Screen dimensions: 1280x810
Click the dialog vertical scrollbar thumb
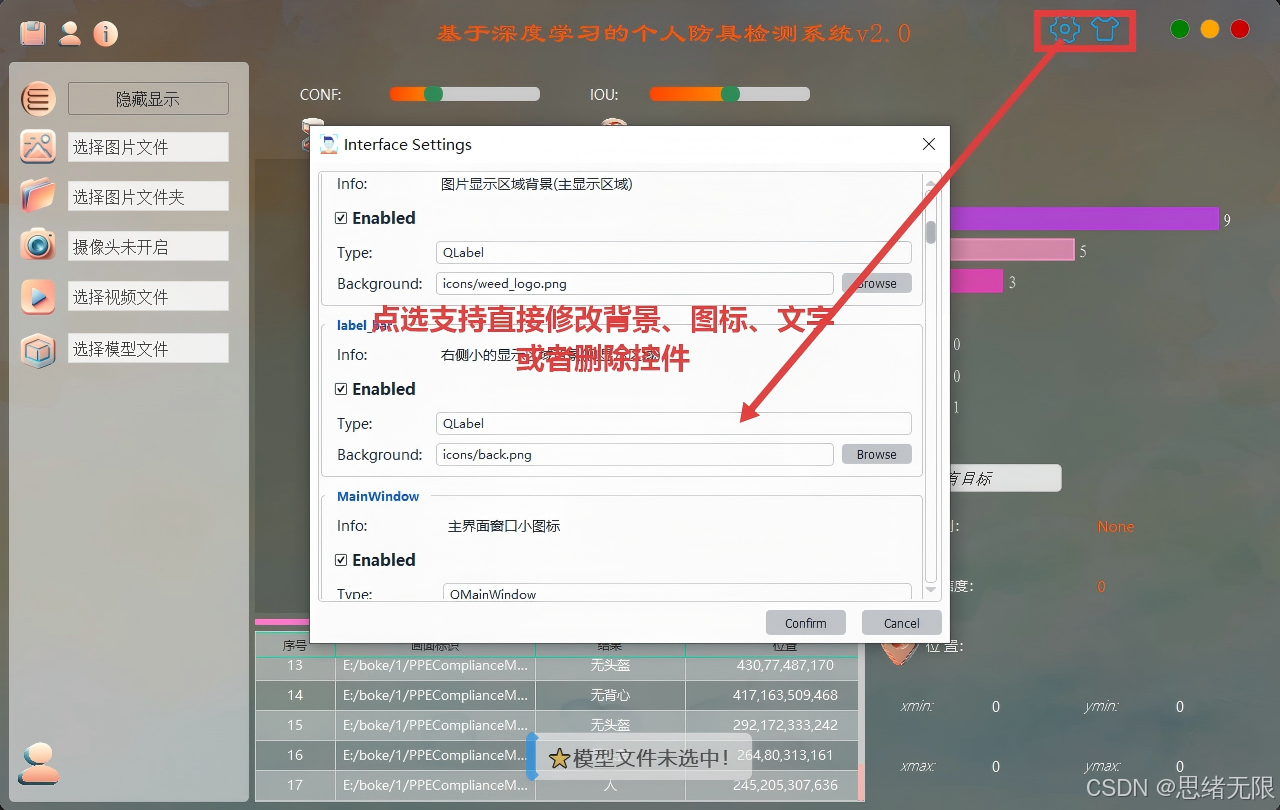pyautogui.click(x=931, y=232)
